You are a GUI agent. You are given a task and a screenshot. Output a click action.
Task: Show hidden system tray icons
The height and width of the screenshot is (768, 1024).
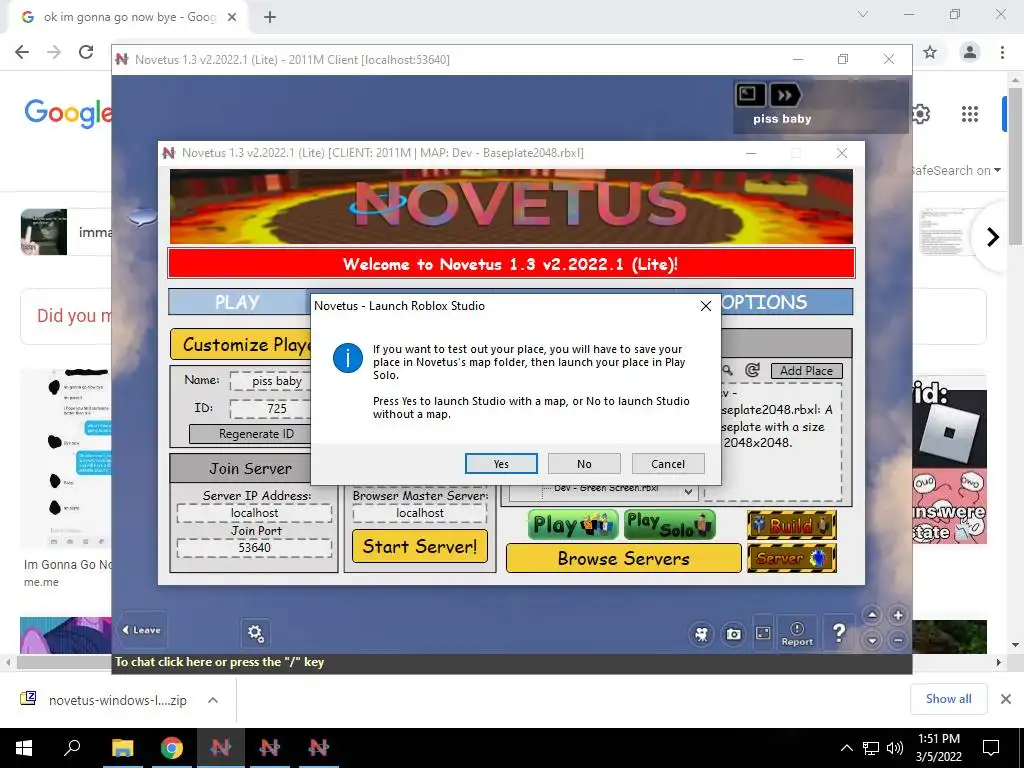(x=846, y=748)
